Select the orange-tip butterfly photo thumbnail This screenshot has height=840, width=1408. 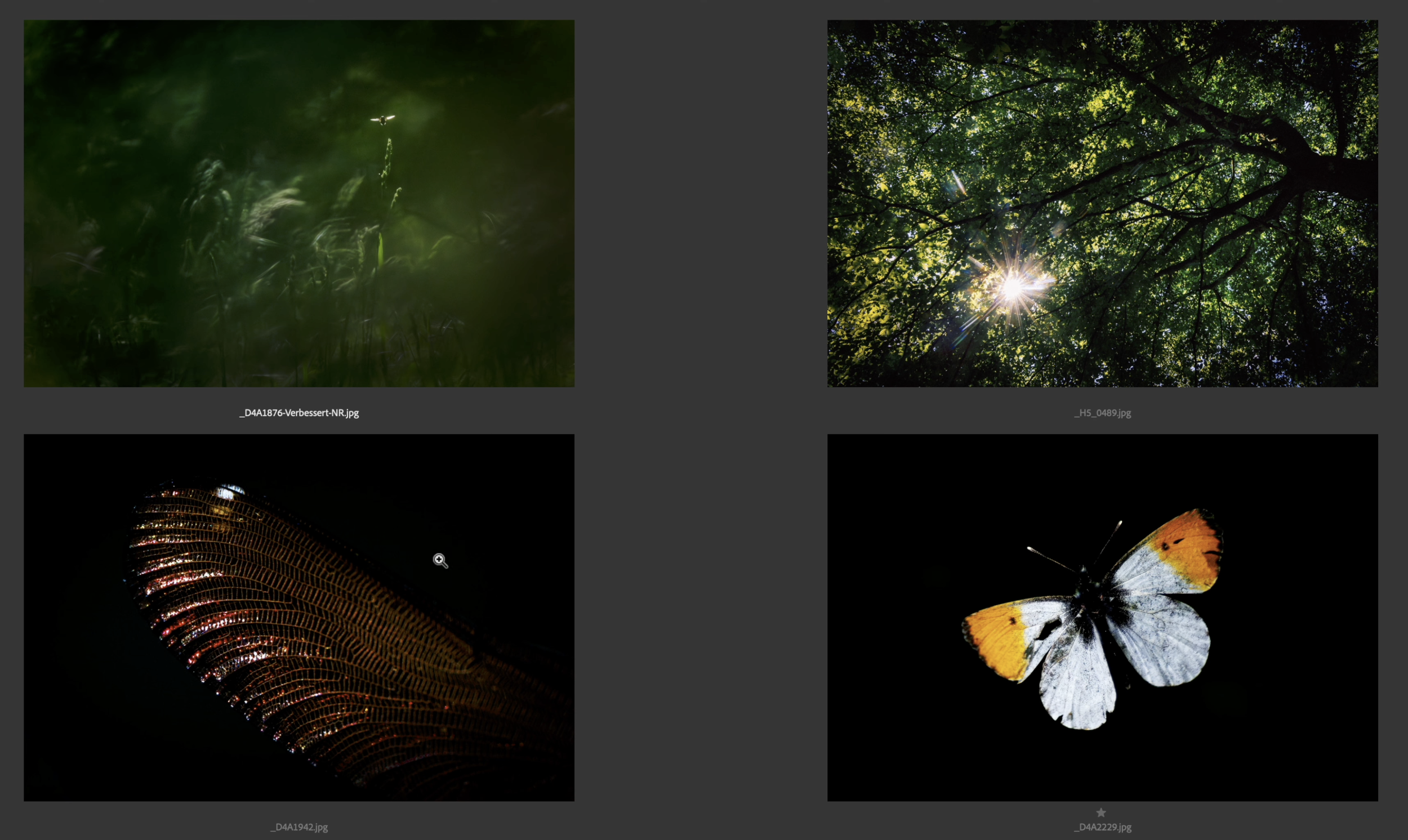pos(1102,618)
